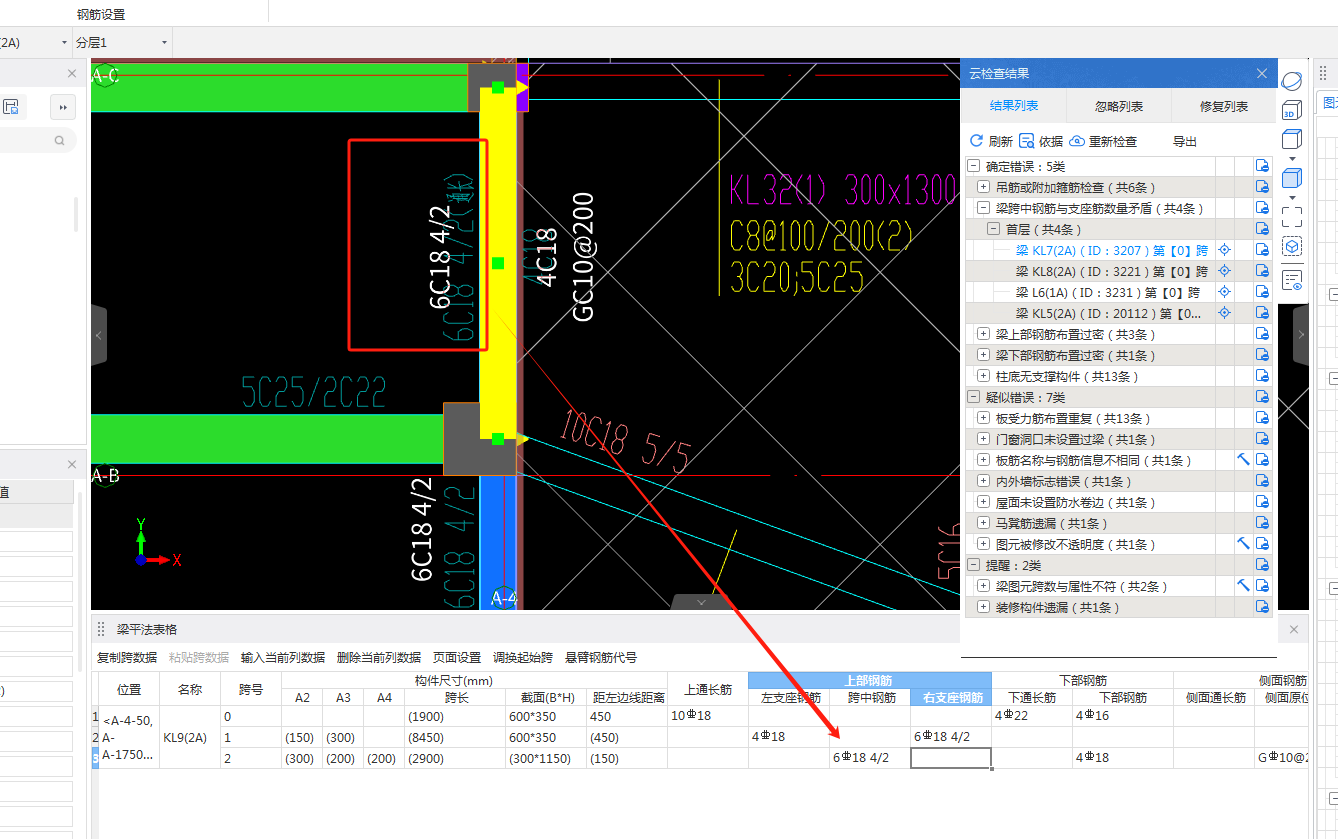Screen dimensions: 1338x839
Task: Click empty 右支座钢筋 cell in row 2
Action: [x=950, y=758]
